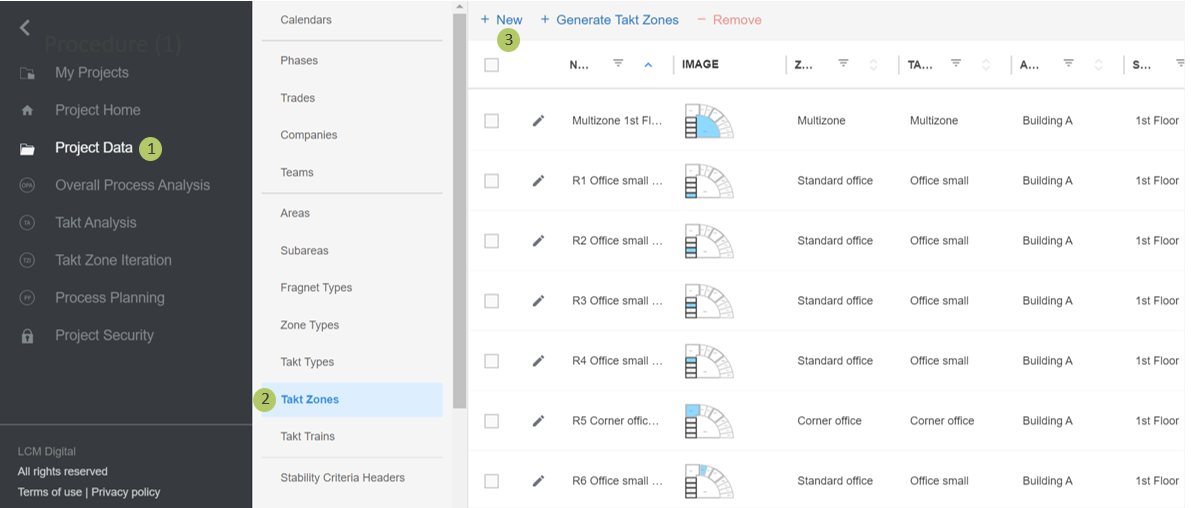Click the pencil edit icon for Multizone 1st Floor
Viewport: 1191px width, 508px height.
538,121
